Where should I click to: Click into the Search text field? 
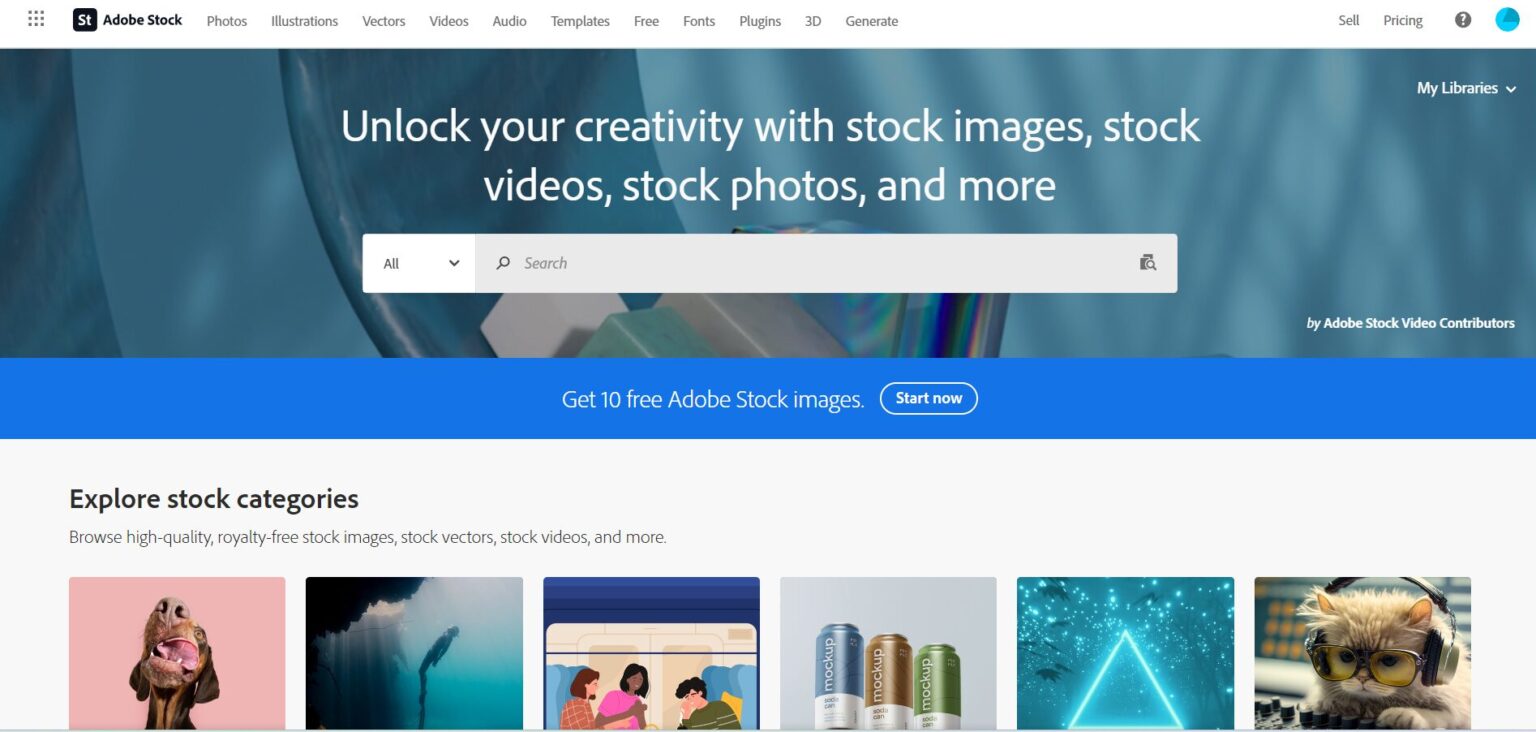pos(826,263)
